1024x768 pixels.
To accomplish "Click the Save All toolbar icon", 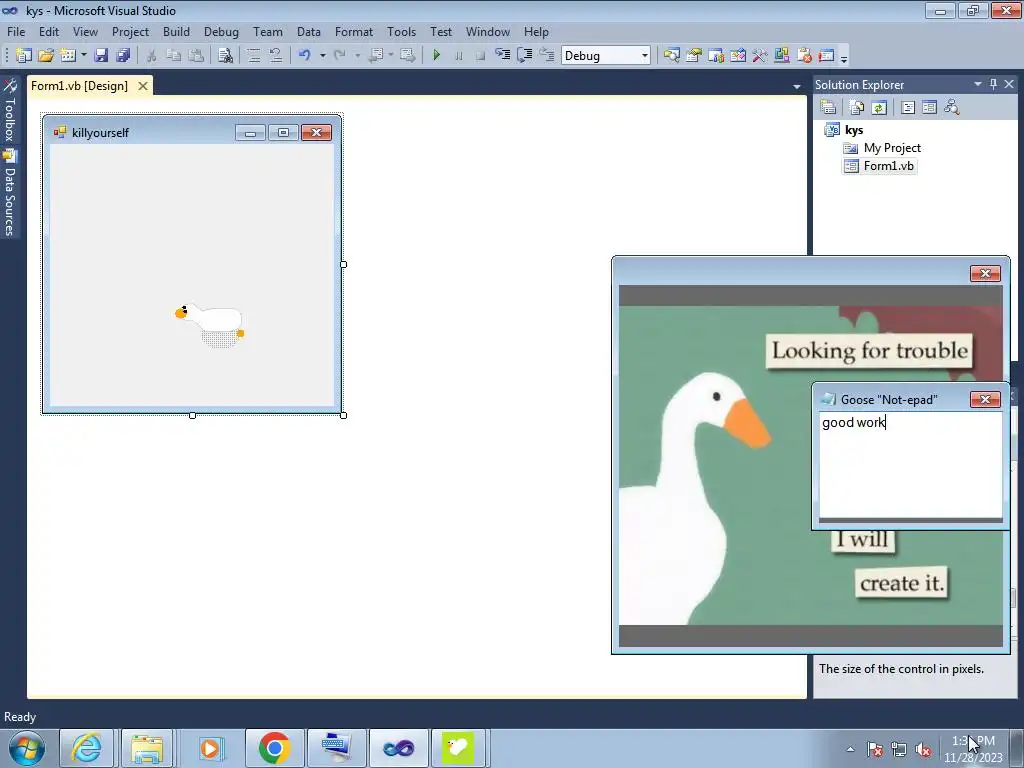I will point(123,56).
